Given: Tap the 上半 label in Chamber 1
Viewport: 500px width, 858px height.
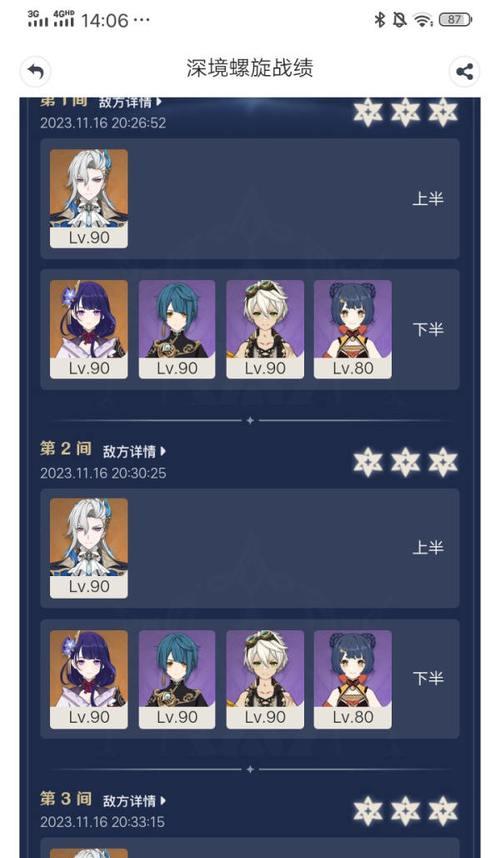Looking at the screenshot, I should pyautogui.click(x=428, y=199).
